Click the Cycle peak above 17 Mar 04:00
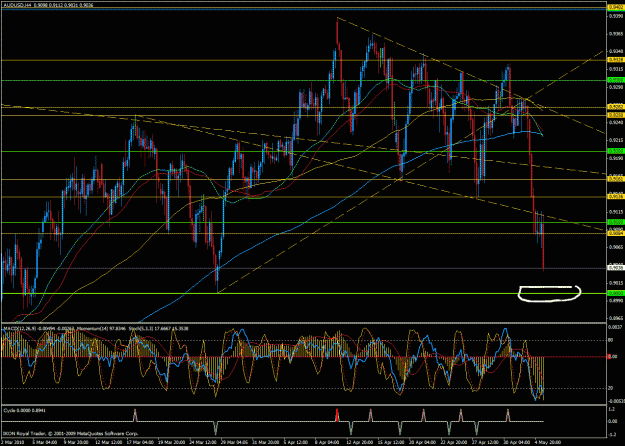Viewport: 625px width, 446px height. point(135,415)
